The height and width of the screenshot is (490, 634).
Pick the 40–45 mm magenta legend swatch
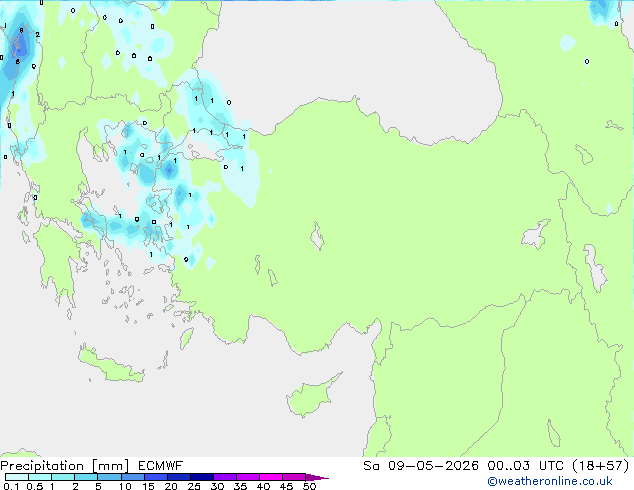click(x=271, y=477)
